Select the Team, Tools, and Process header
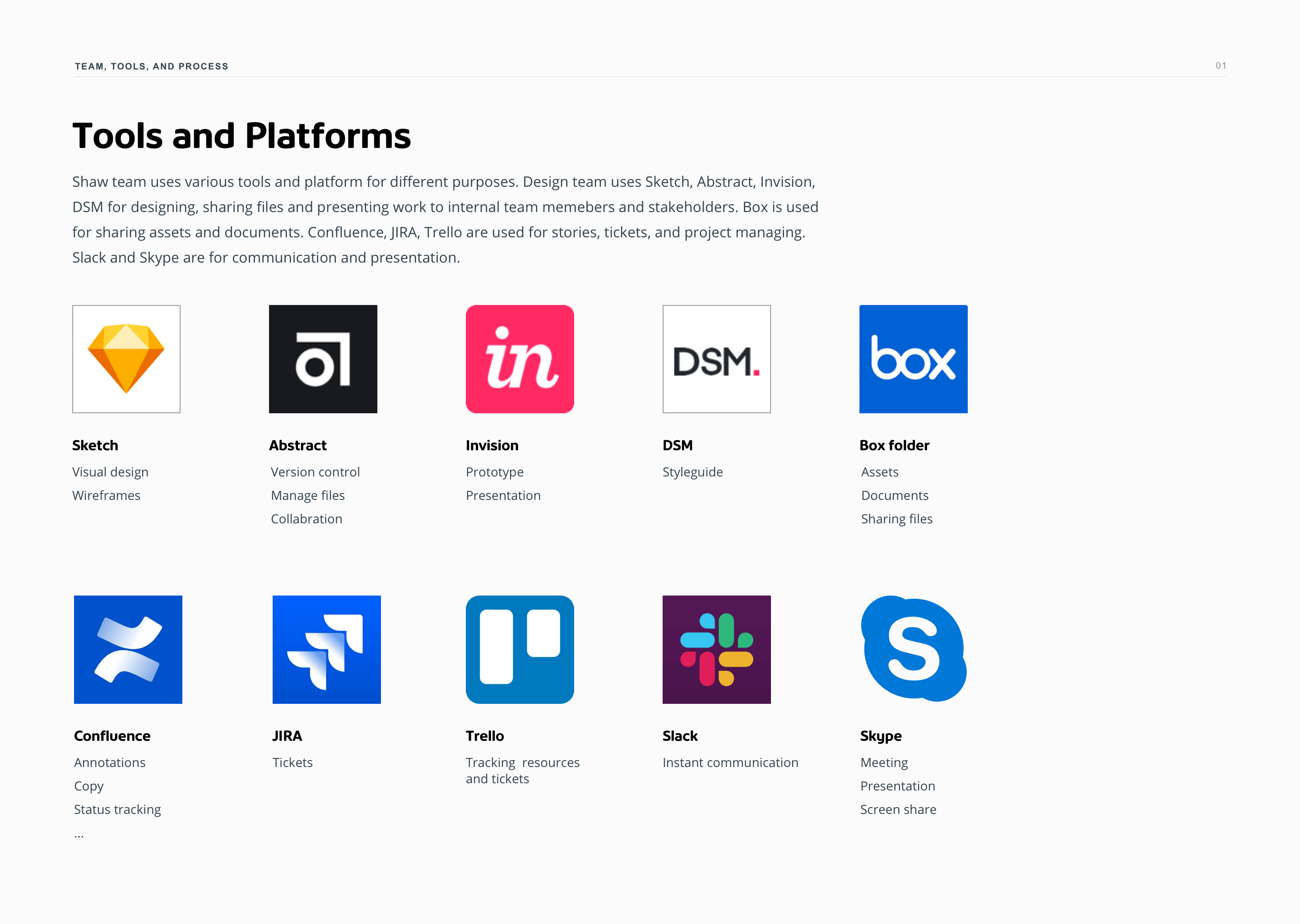The image size is (1300, 924). click(151, 67)
